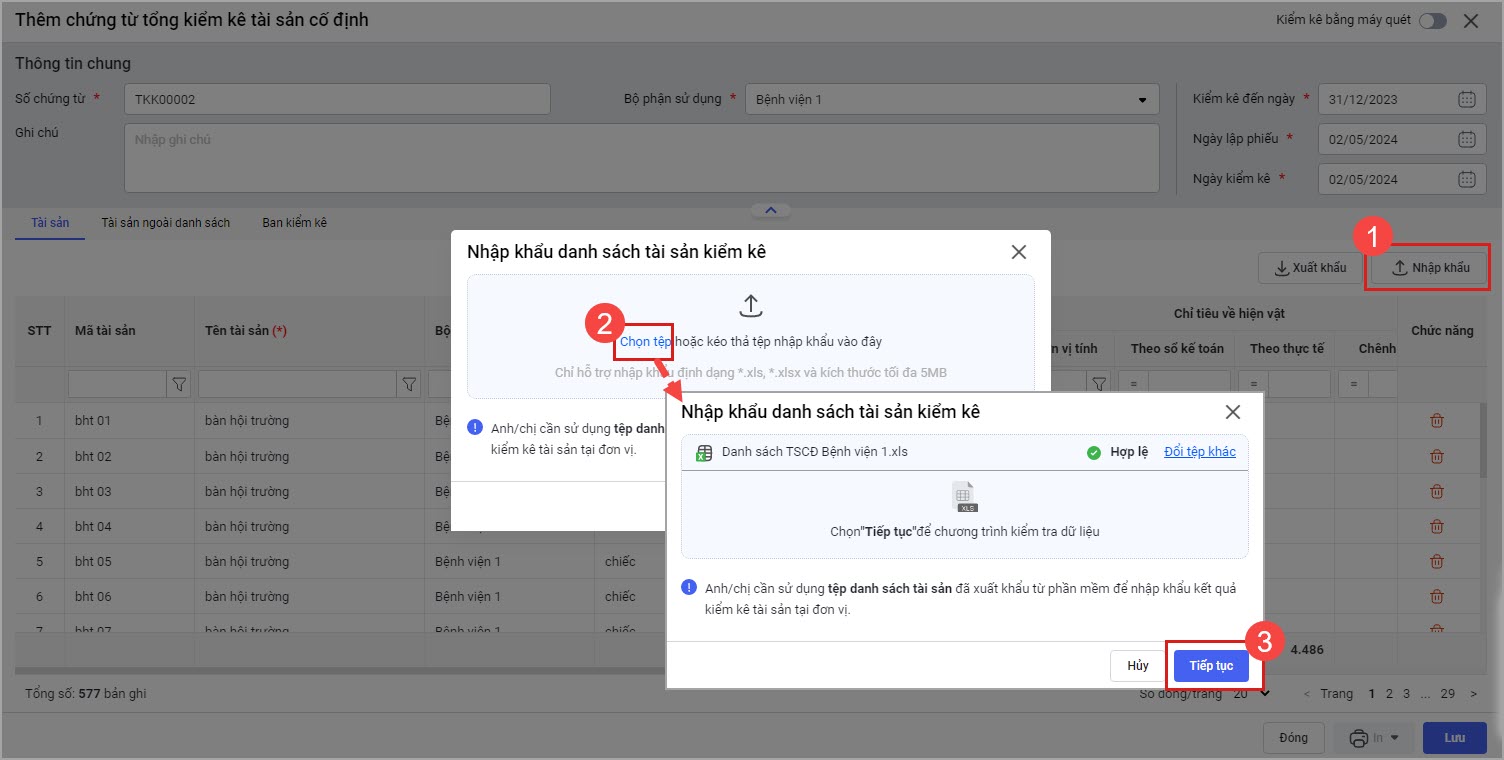Click the "Tổng số: 577 bản ghi" record count
The image size is (1504, 760).
pyautogui.click(x=86, y=693)
